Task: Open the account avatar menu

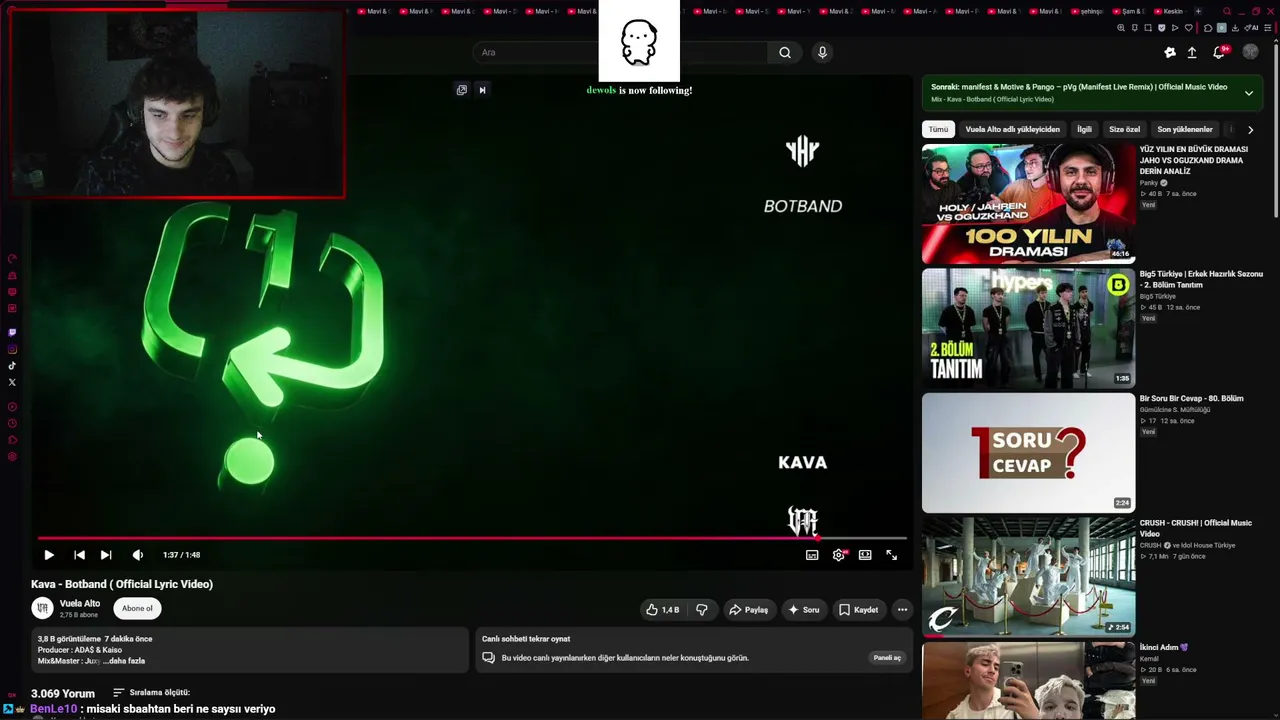Action: [x=1250, y=52]
